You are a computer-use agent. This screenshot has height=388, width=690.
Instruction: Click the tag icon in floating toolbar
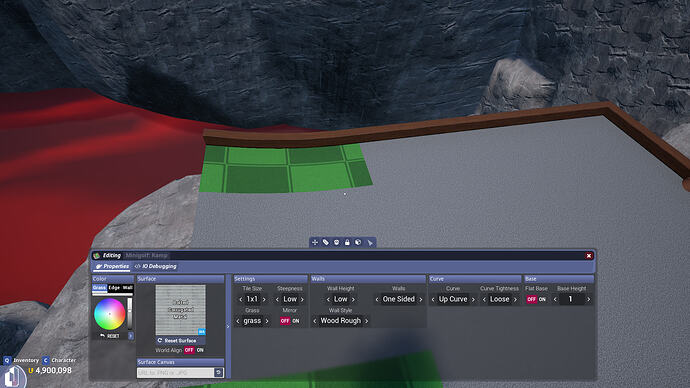(x=326, y=242)
